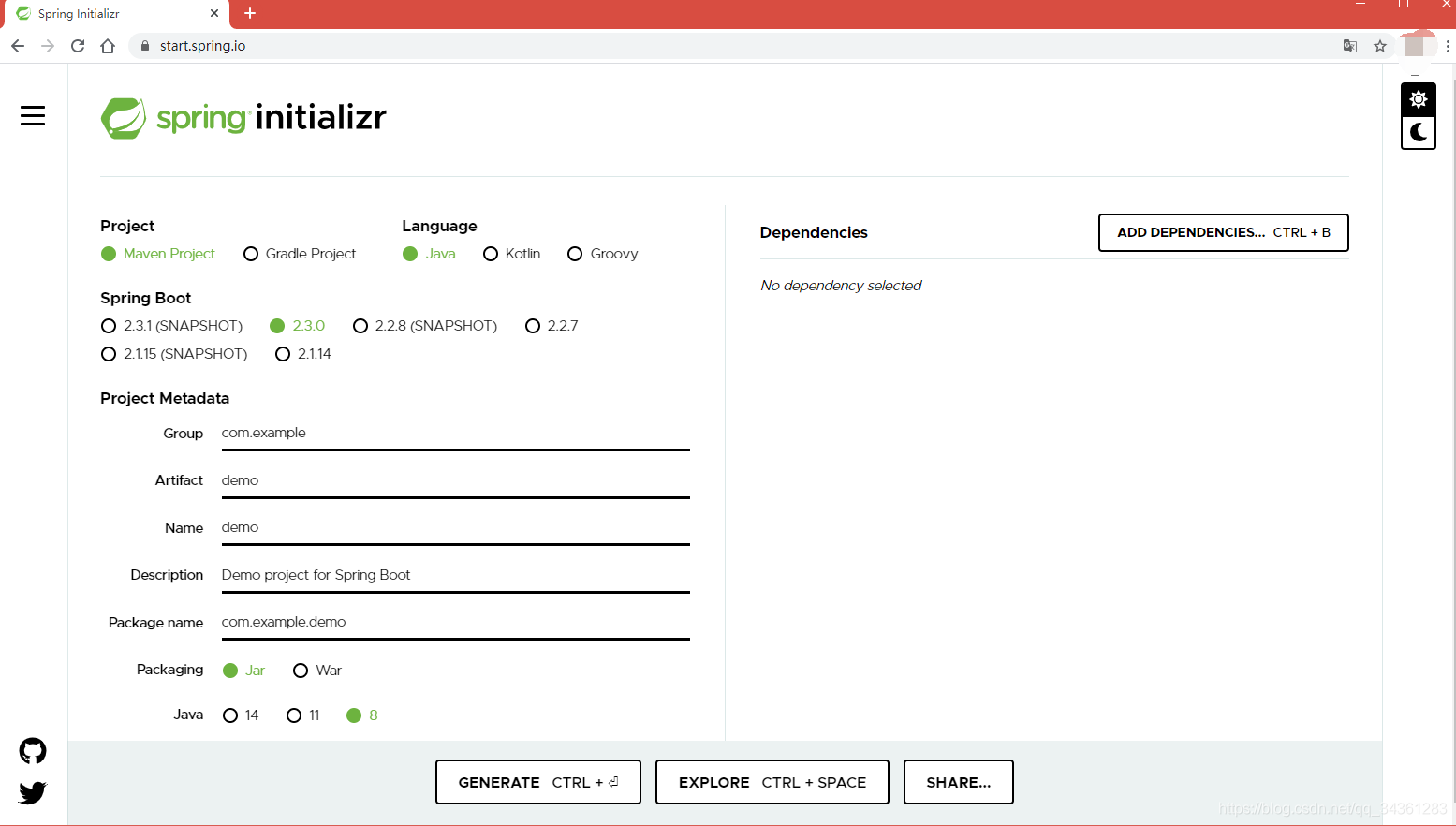Choose Java language
The height and width of the screenshot is (826, 1456).
429,254
